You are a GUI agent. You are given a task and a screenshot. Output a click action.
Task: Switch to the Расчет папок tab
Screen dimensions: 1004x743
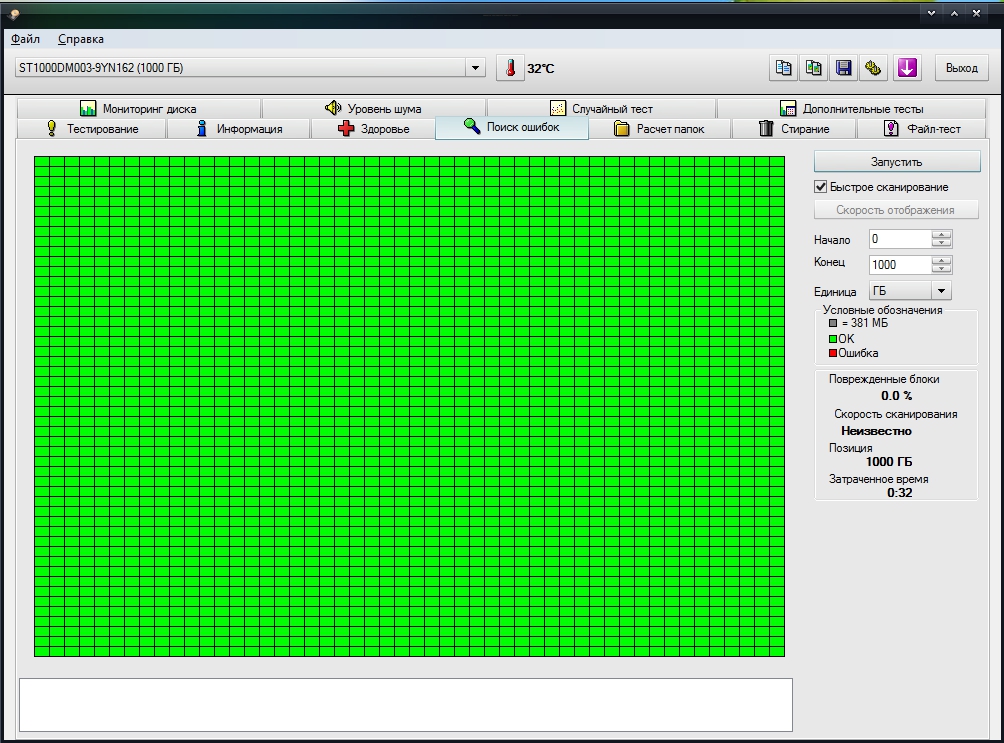659,129
